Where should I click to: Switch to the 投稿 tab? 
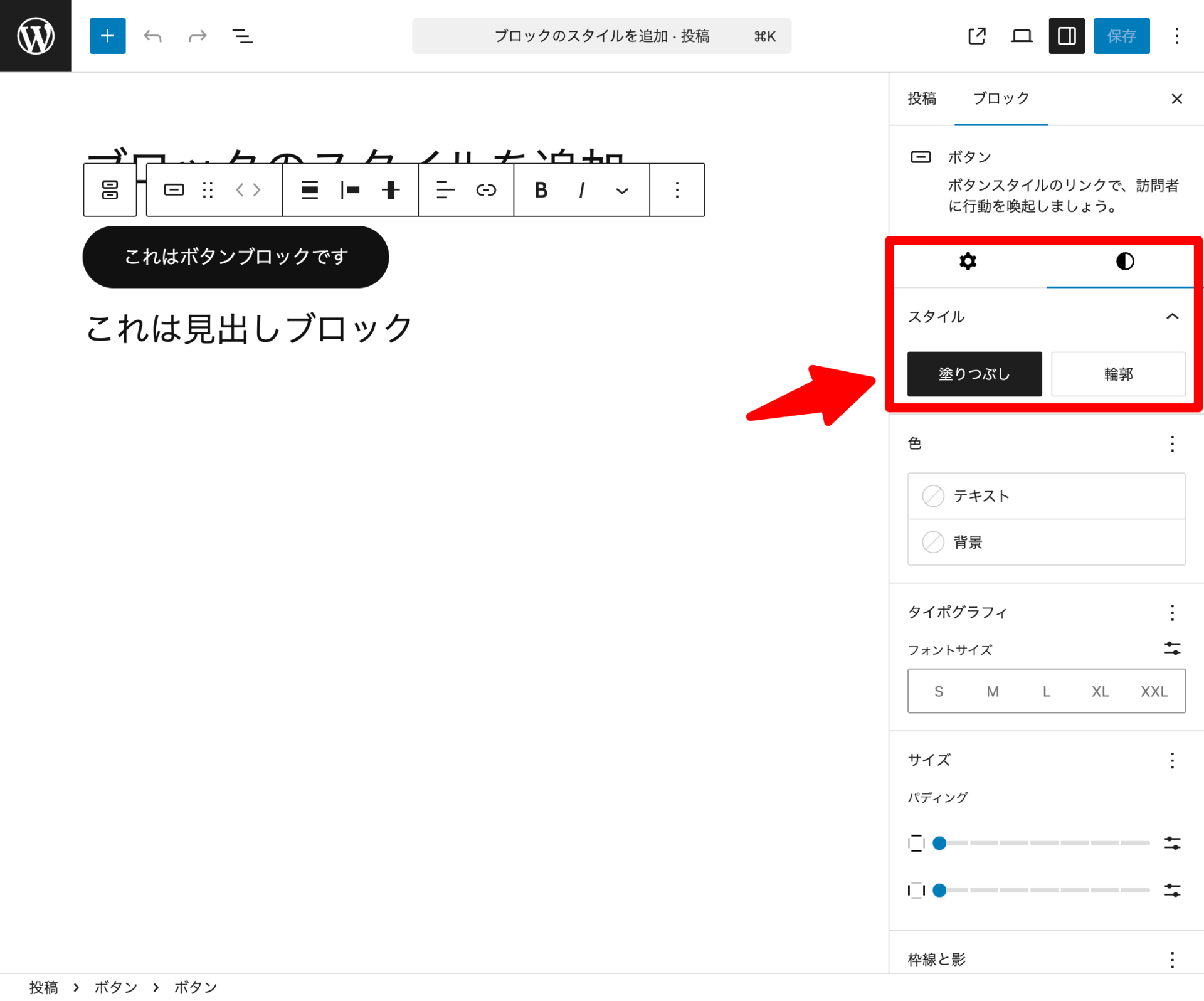(921, 98)
